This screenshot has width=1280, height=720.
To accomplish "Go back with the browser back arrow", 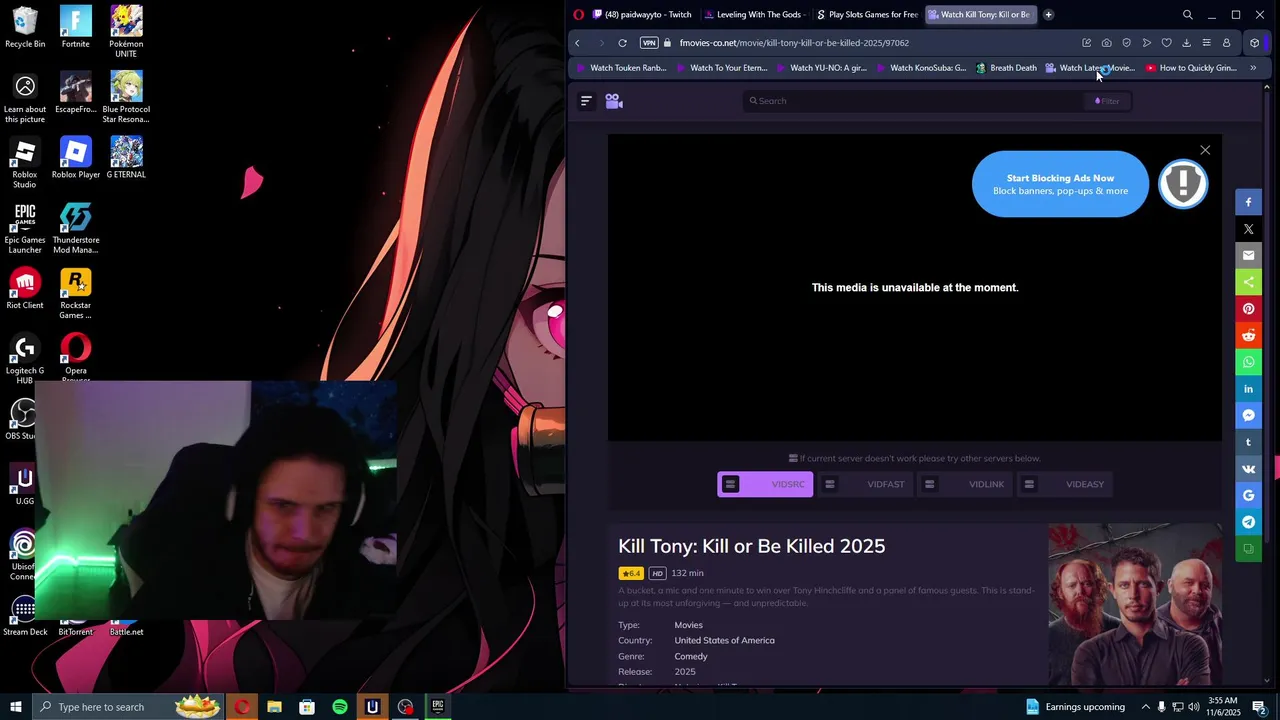I will point(577,43).
